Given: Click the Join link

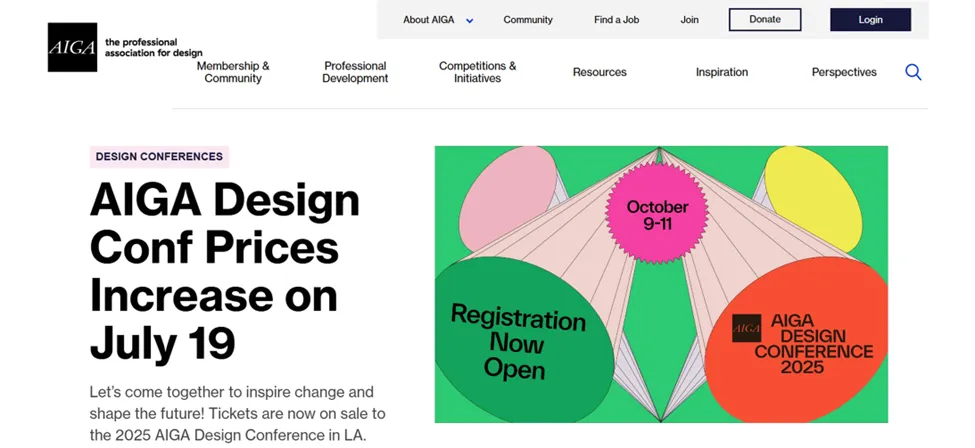Looking at the screenshot, I should pos(689,20).
